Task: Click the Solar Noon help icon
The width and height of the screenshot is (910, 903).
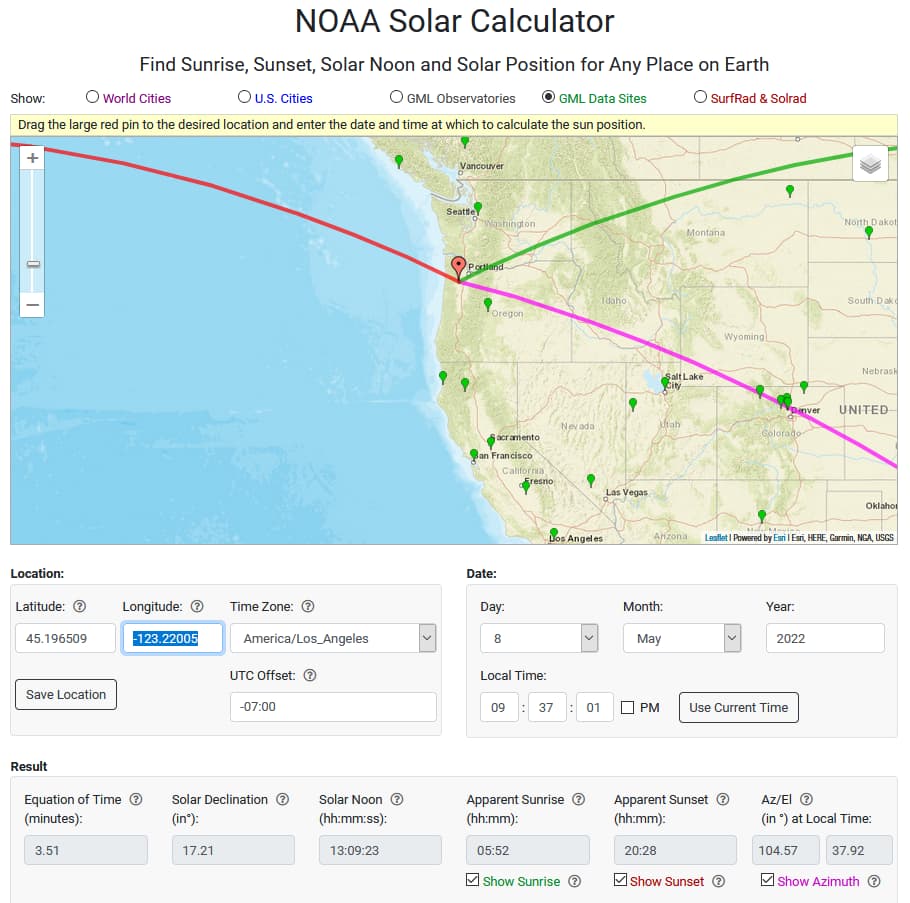Action: [x=397, y=799]
